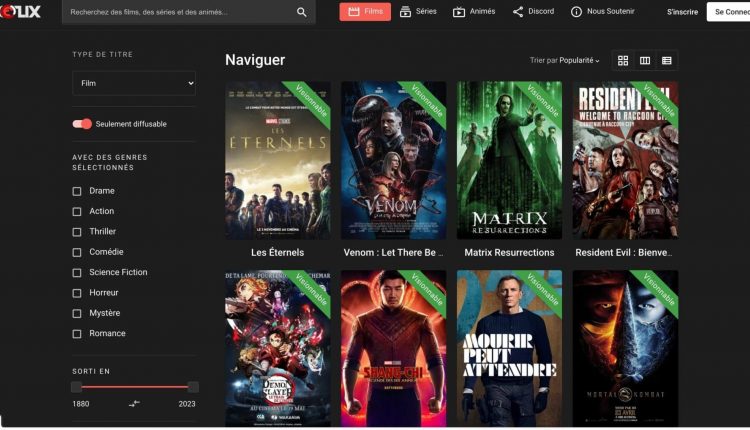
Task: Check the Action genre box
Action: 77,211
